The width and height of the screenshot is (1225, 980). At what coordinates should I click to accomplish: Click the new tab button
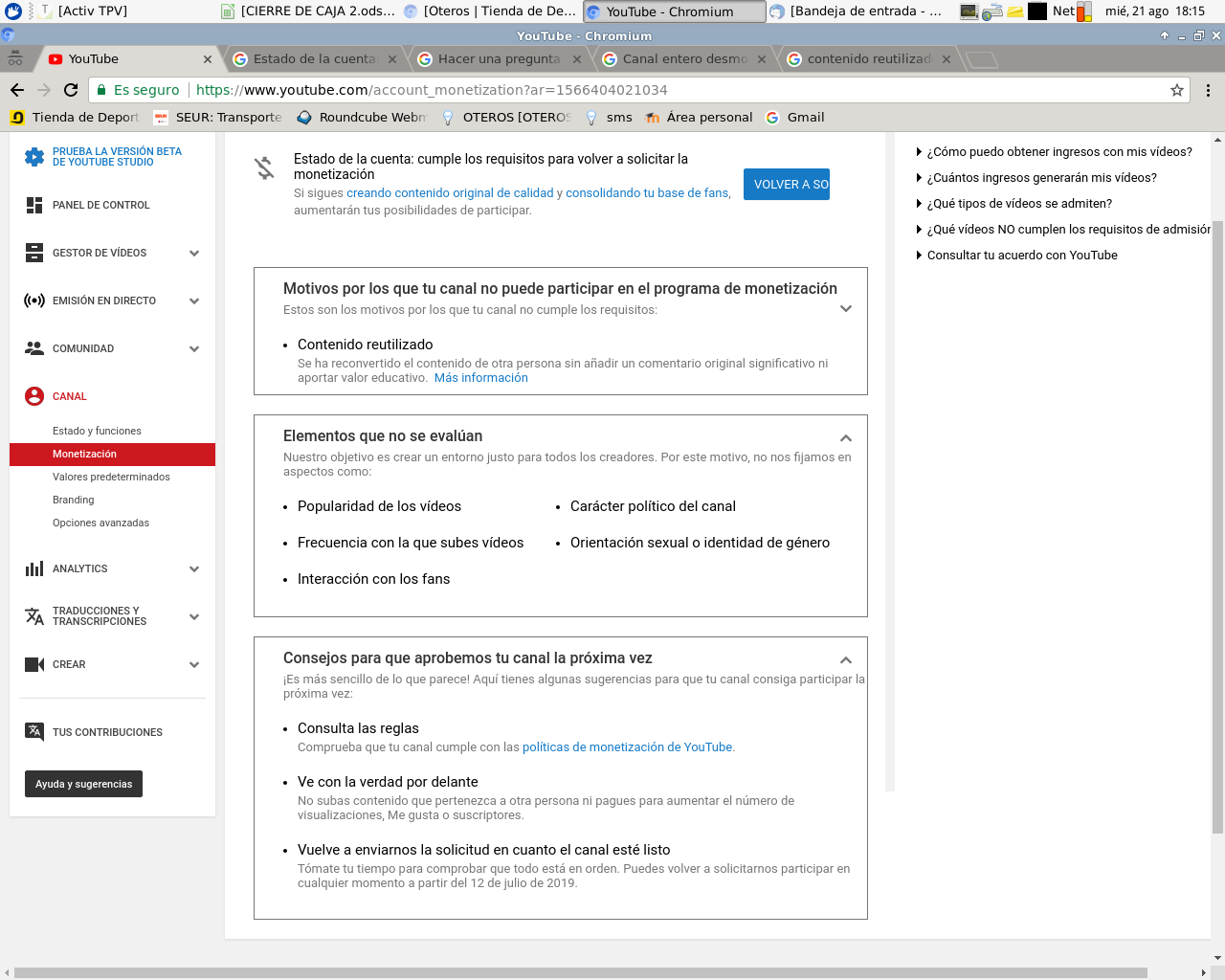coord(982,59)
